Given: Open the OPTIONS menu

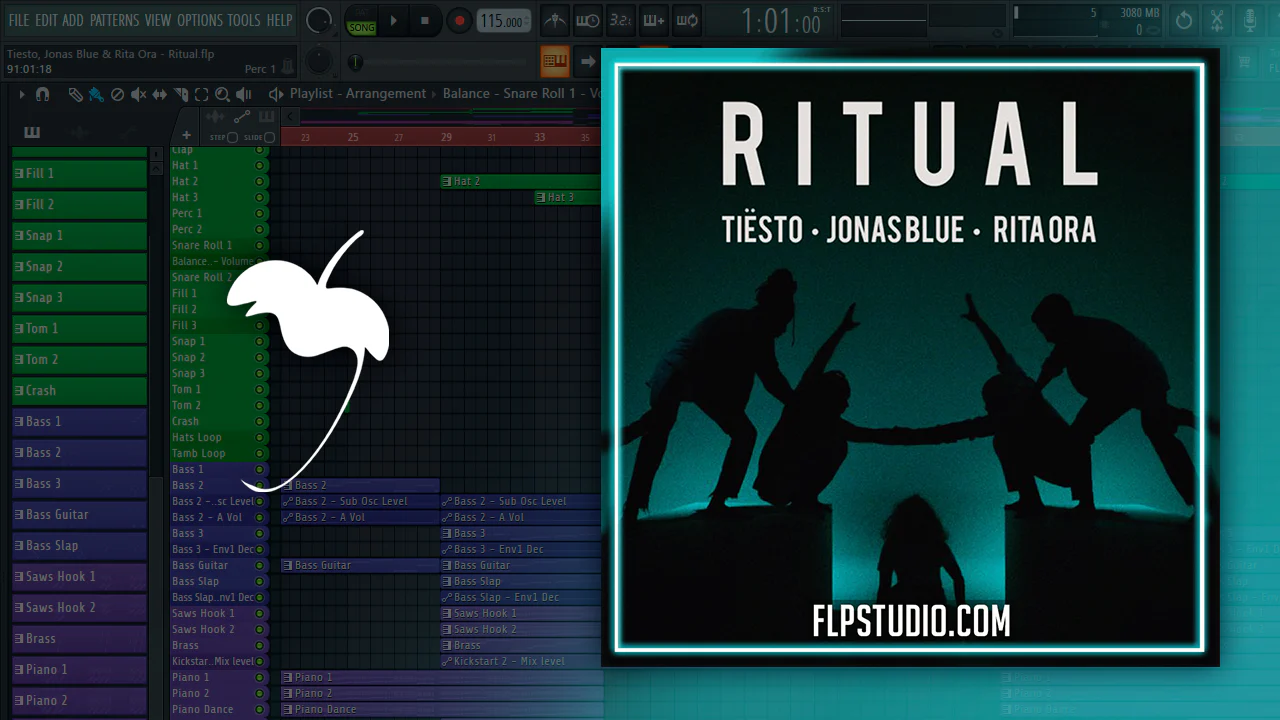Looking at the screenshot, I should (200, 20).
